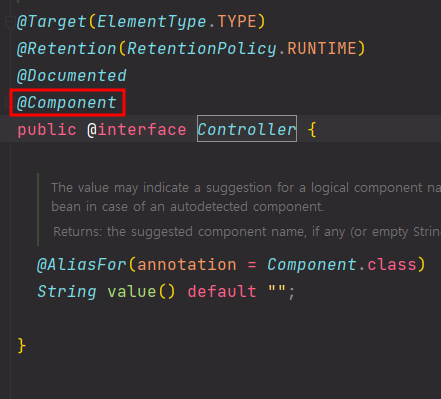Click Component in Component.class
The height and width of the screenshot is (399, 441).
312,265
